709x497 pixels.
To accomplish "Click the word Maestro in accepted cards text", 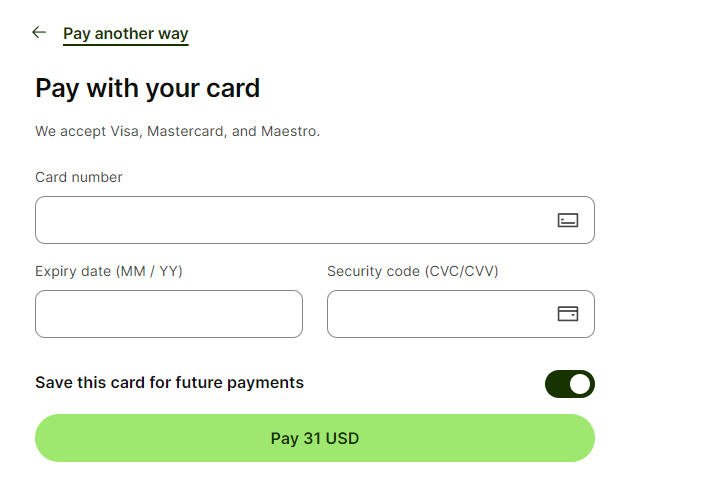I will pos(288,131).
